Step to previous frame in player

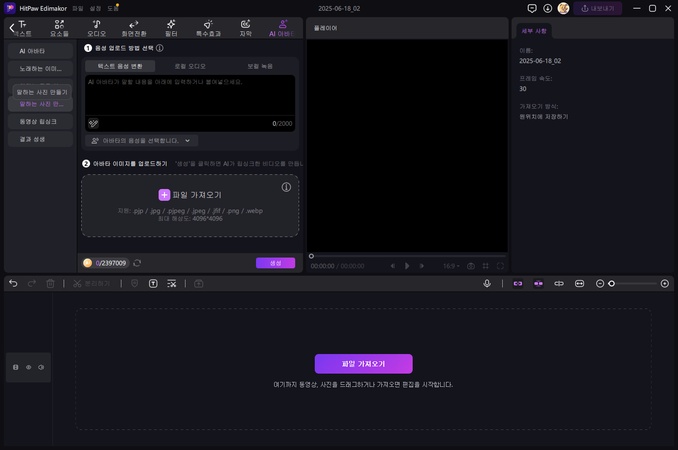[x=393, y=266]
